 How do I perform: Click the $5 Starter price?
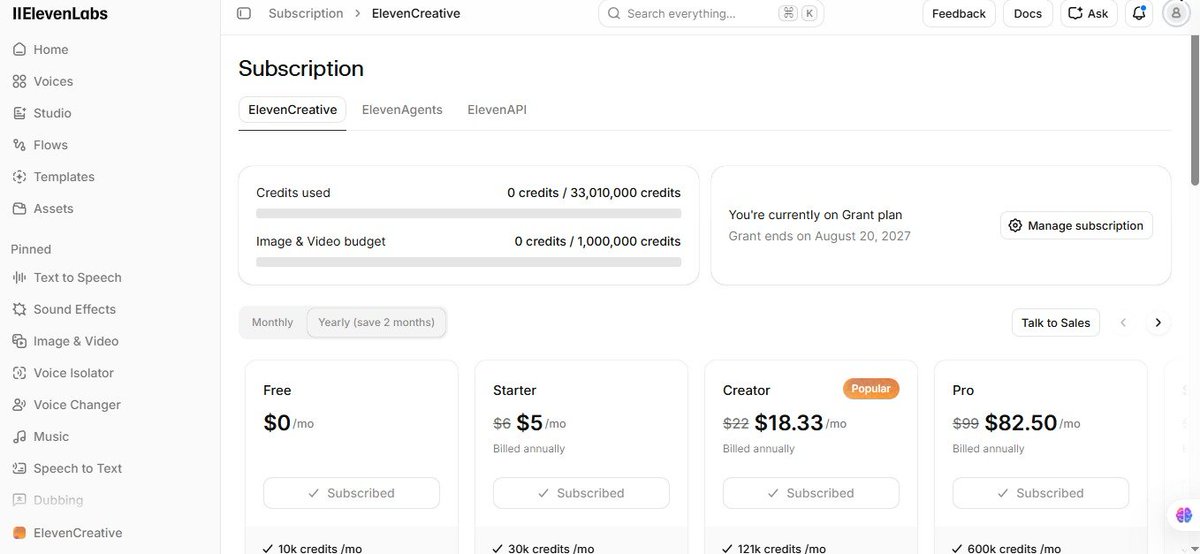pyautogui.click(x=529, y=423)
